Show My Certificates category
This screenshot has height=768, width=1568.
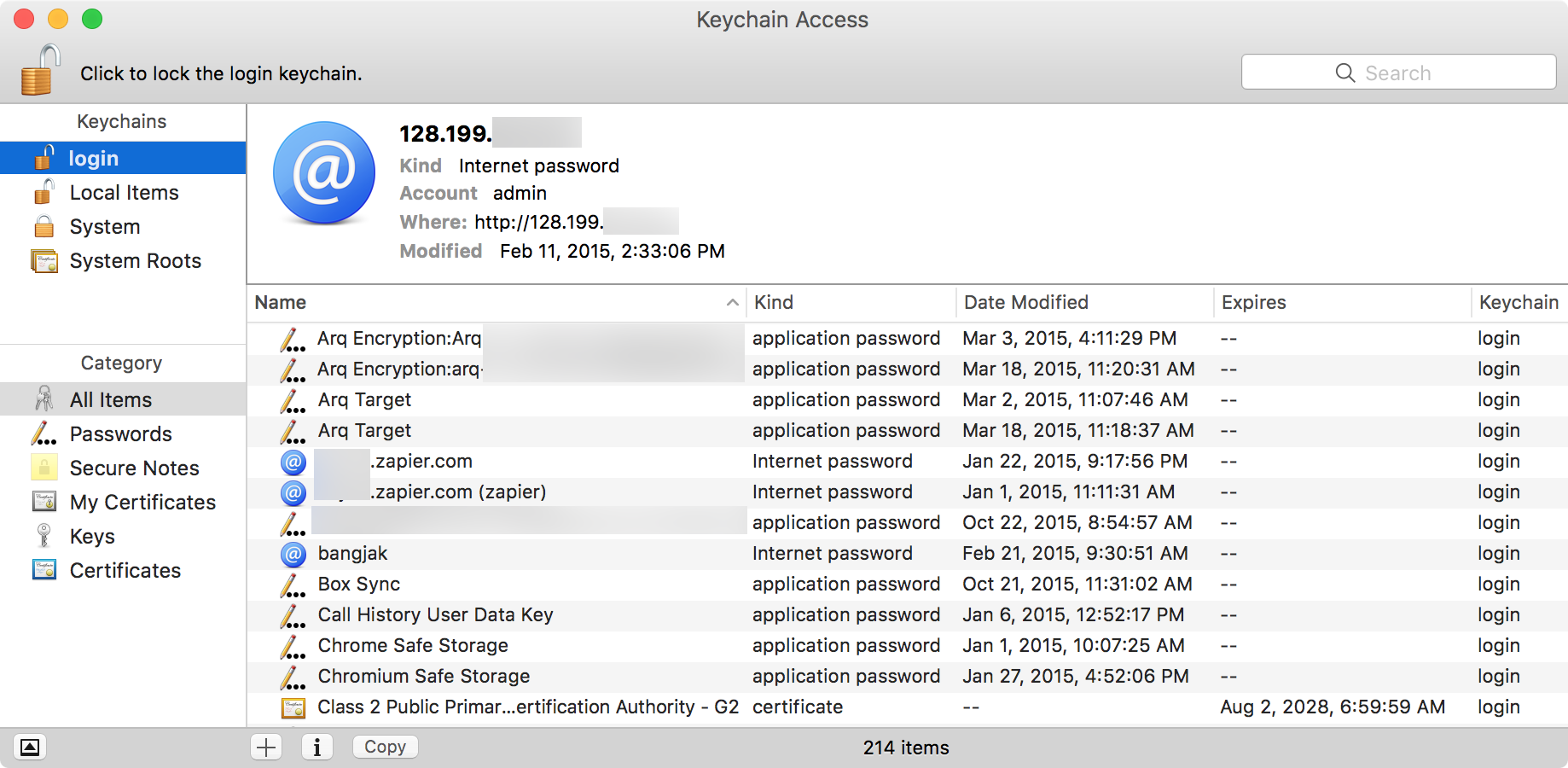(x=142, y=503)
